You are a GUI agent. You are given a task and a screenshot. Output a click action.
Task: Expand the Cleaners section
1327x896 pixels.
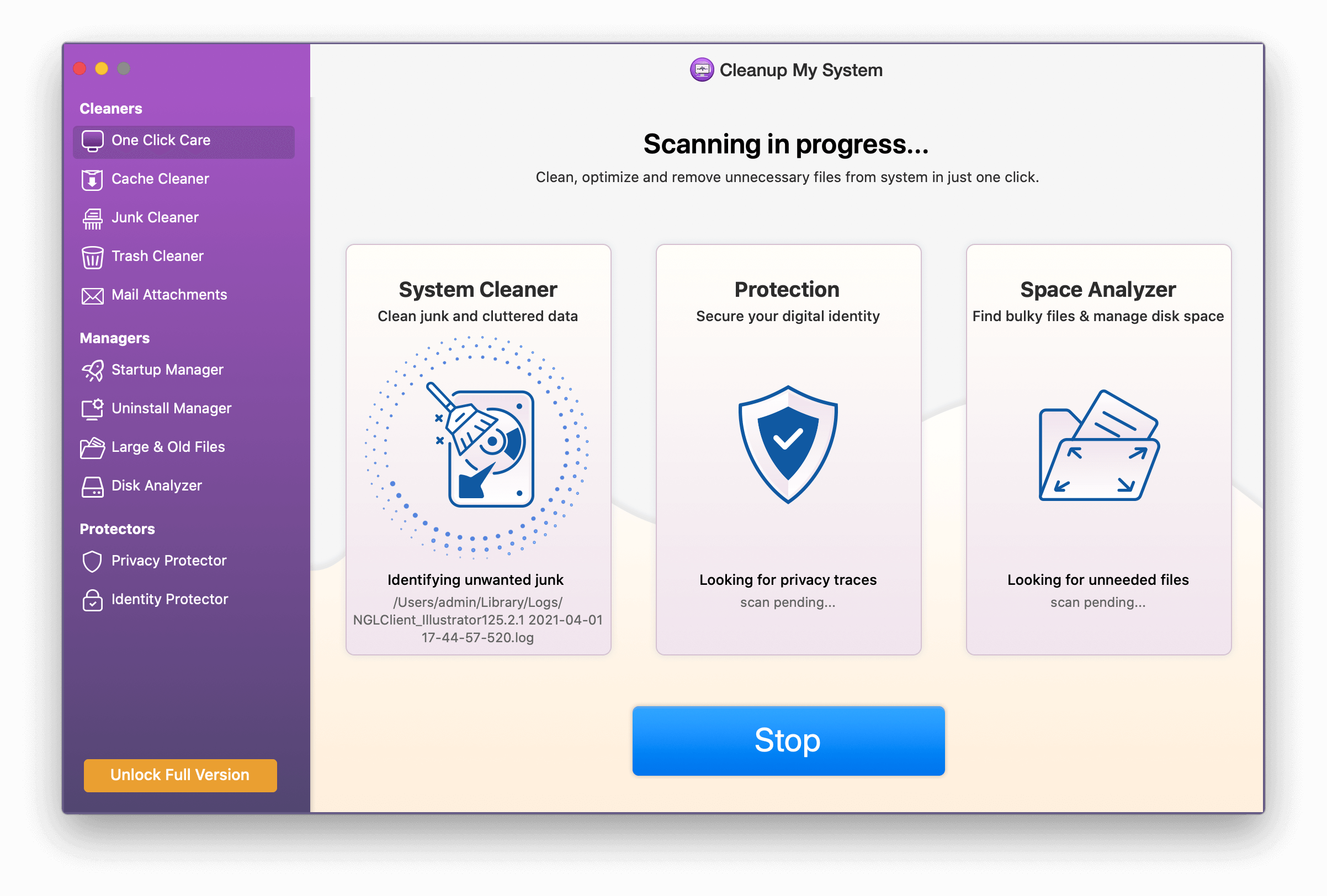coord(110,108)
